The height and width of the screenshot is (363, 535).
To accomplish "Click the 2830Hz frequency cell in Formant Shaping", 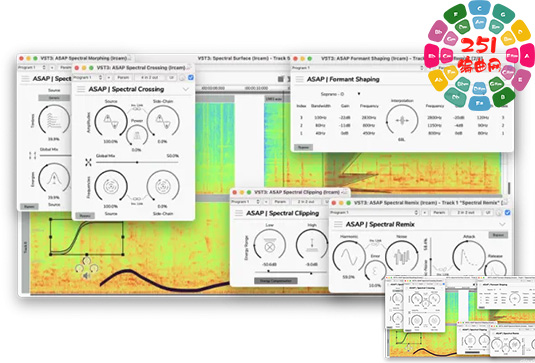I will [369, 117].
